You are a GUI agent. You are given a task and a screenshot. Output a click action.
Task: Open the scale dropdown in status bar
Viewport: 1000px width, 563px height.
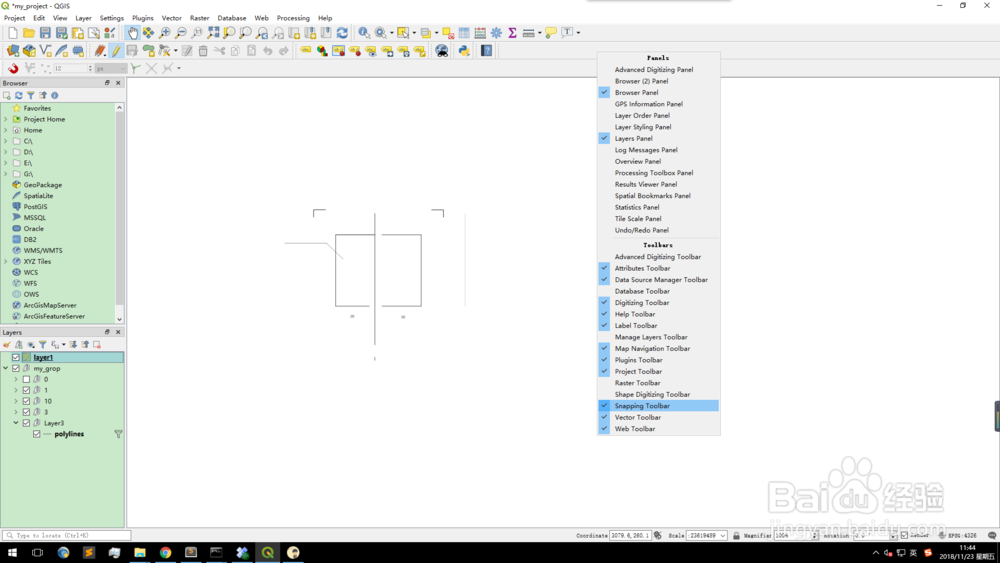coord(723,536)
